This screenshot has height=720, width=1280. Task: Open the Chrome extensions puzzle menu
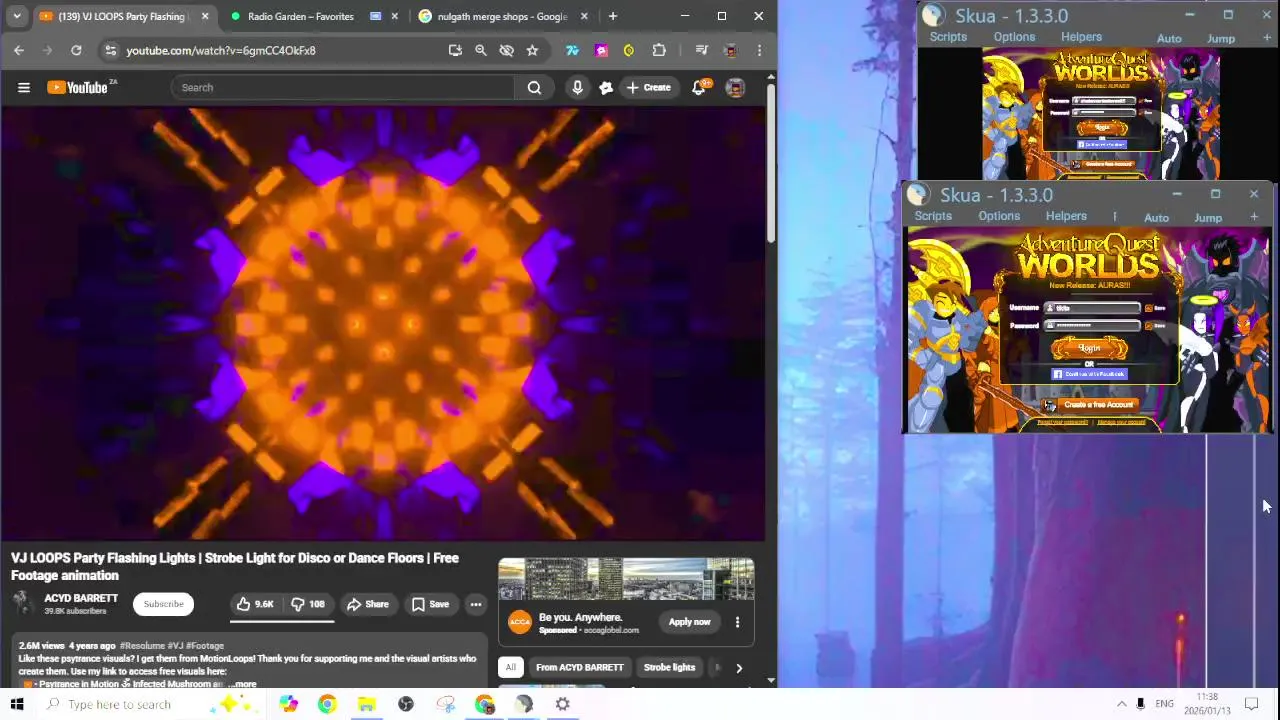coord(659,50)
